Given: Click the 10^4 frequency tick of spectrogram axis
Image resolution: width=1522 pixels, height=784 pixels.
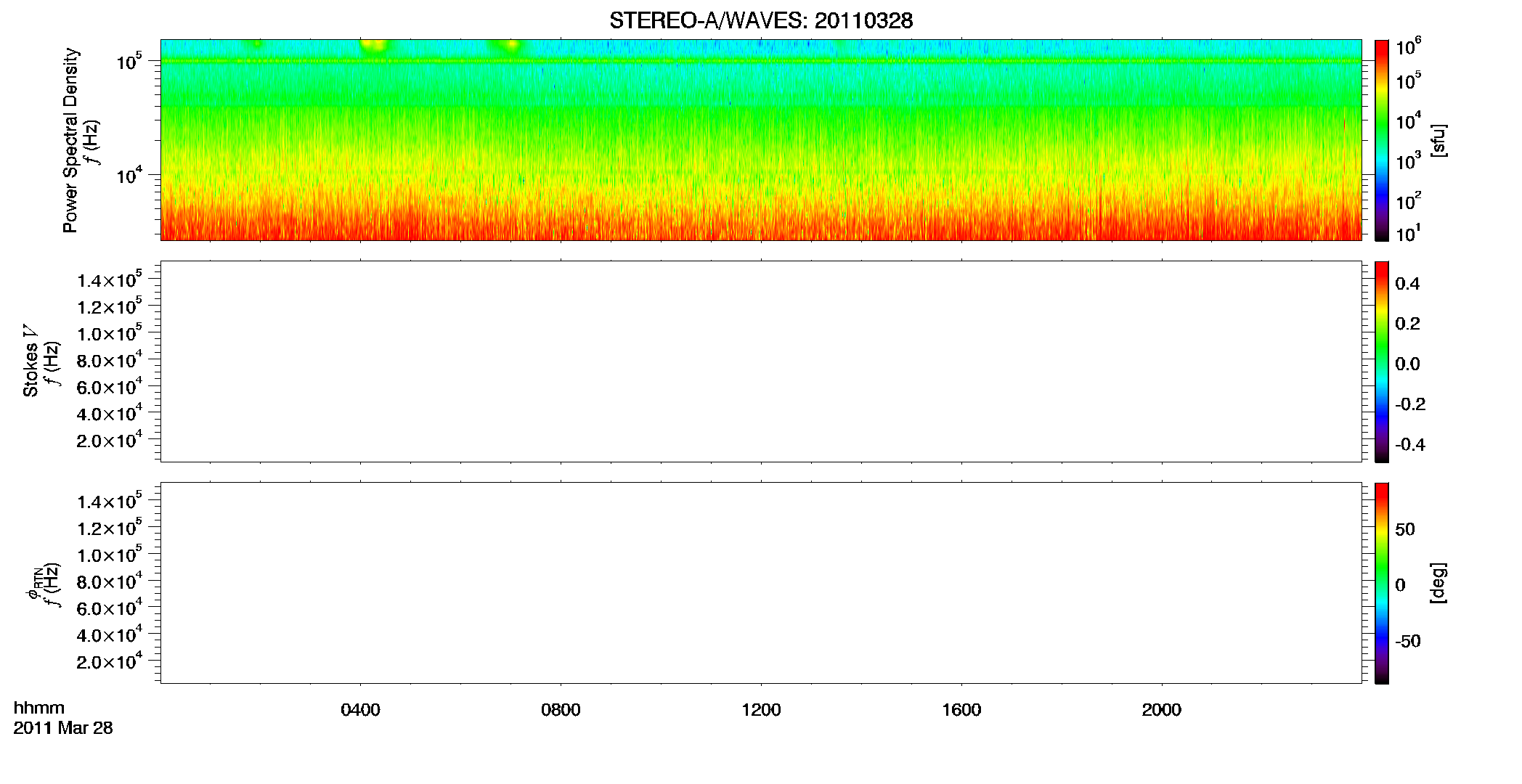Looking at the screenshot, I should [129, 175].
